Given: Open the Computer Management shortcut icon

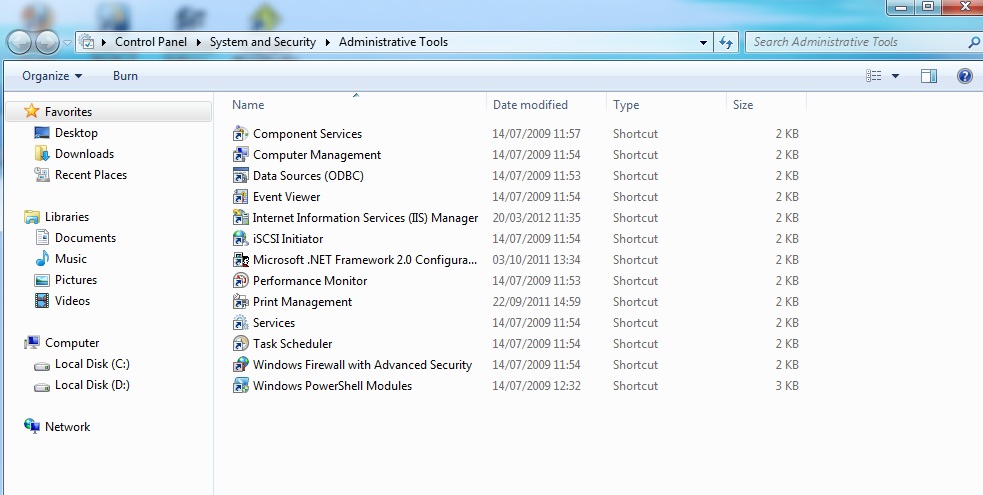Looking at the screenshot, I should tap(241, 155).
